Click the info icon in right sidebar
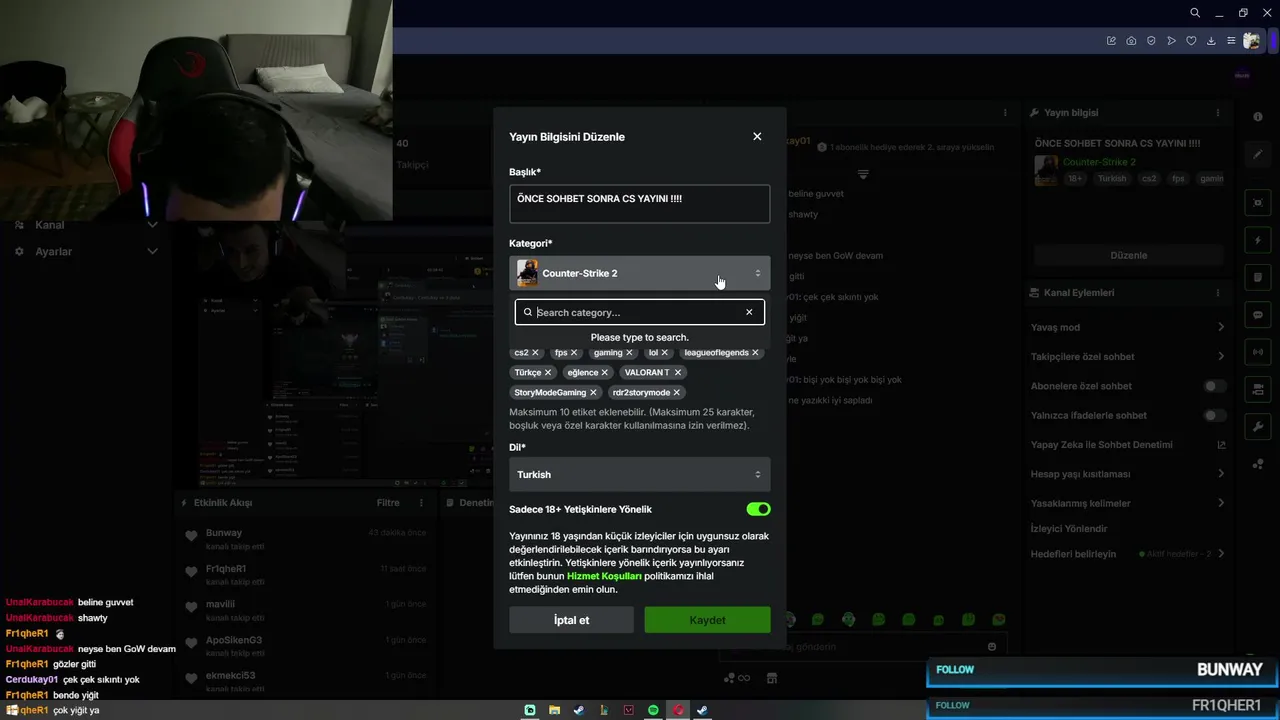 click(x=1258, y=117)
